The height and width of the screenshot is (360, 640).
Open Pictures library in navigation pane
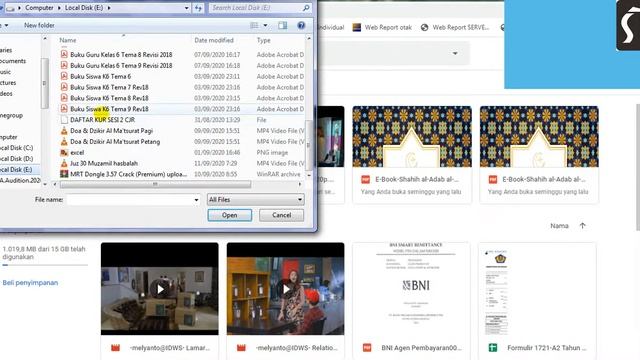[x=8, y=83]
